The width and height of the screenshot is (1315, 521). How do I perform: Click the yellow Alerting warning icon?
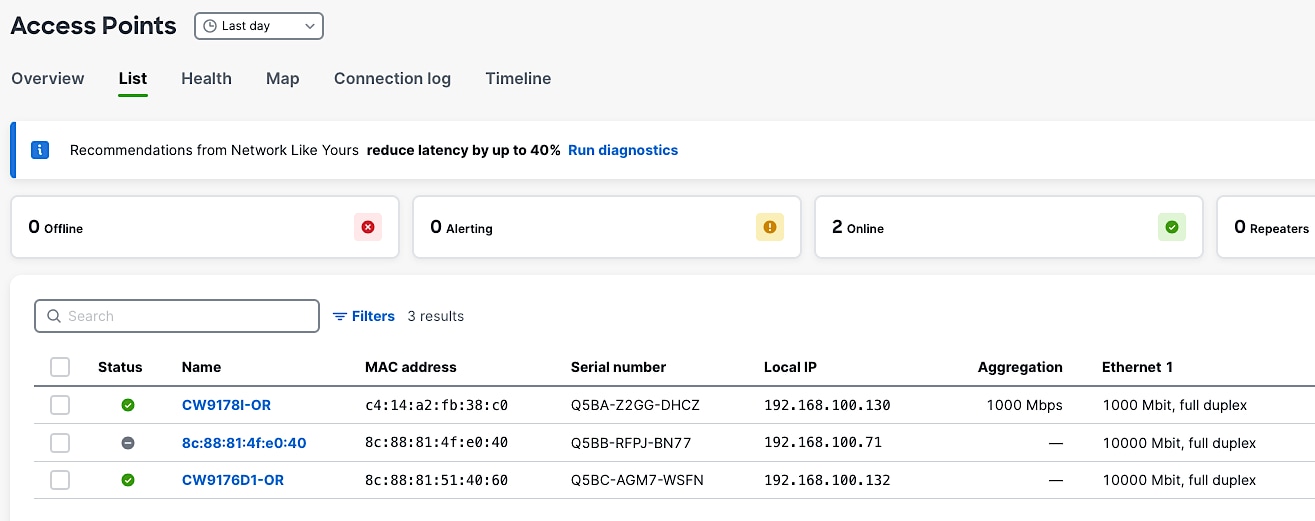(770, 227)
